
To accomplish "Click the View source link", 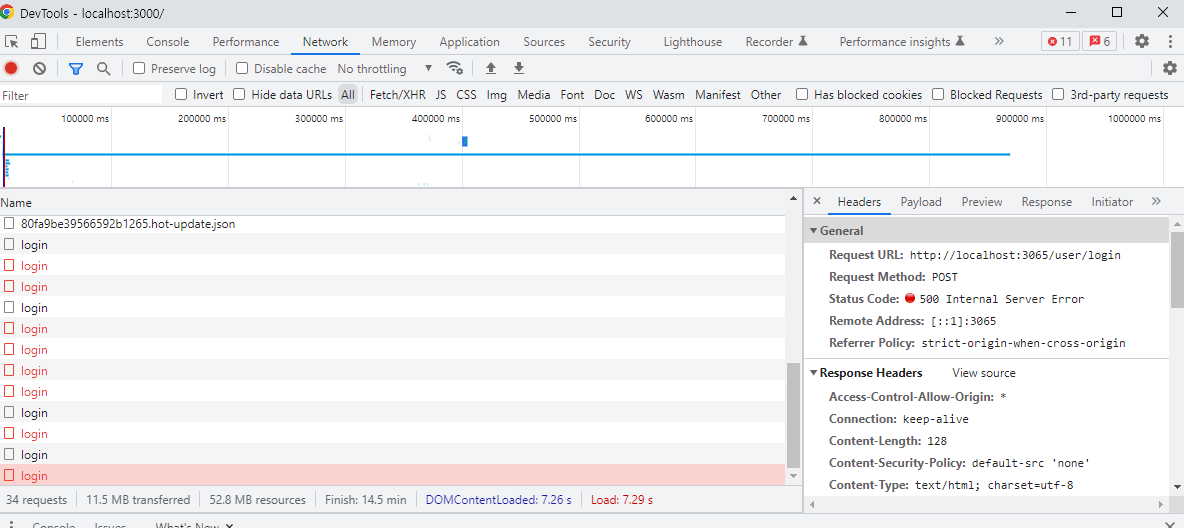I will tap(983, 373).
